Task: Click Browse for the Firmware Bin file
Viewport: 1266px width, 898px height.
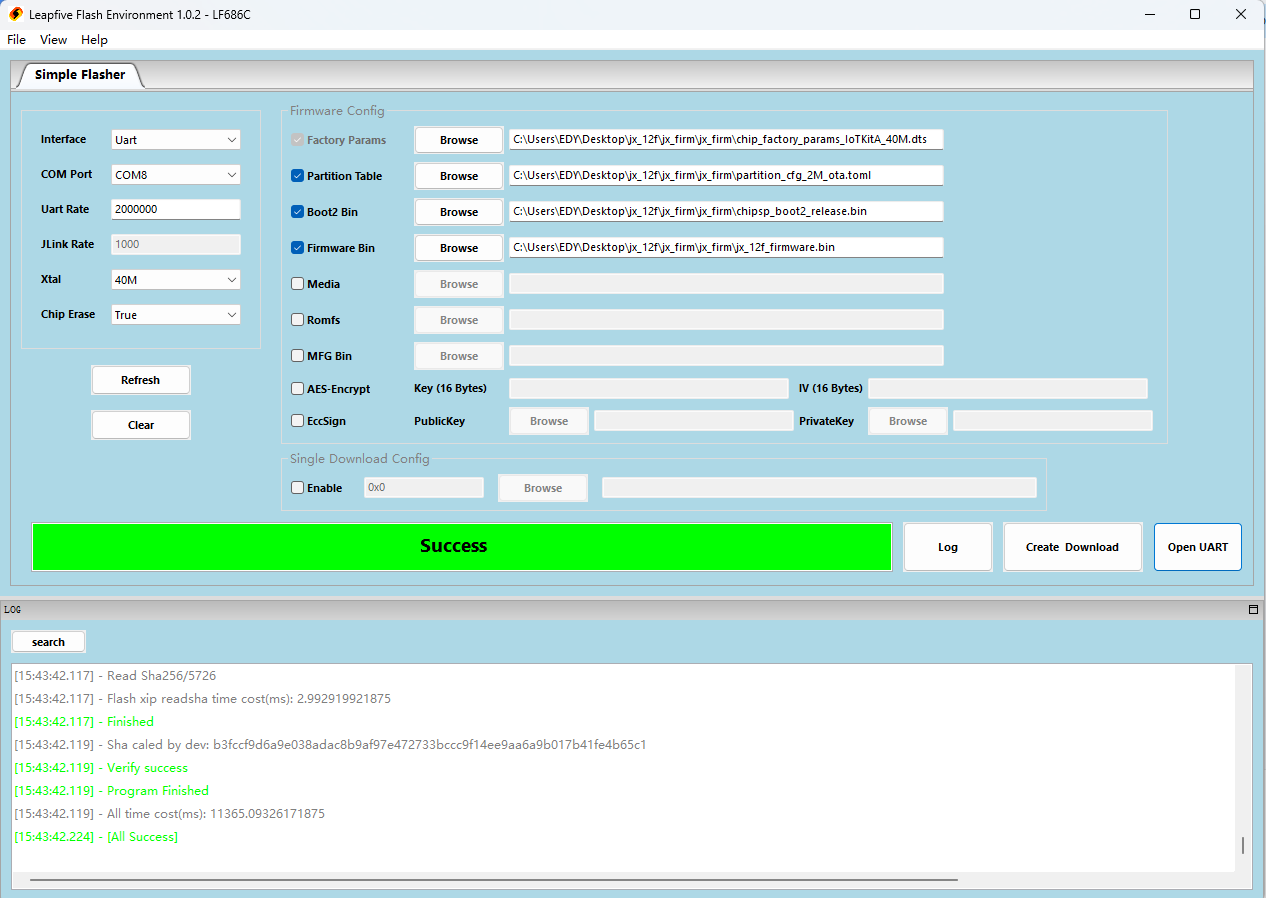Action: [459, 248]
